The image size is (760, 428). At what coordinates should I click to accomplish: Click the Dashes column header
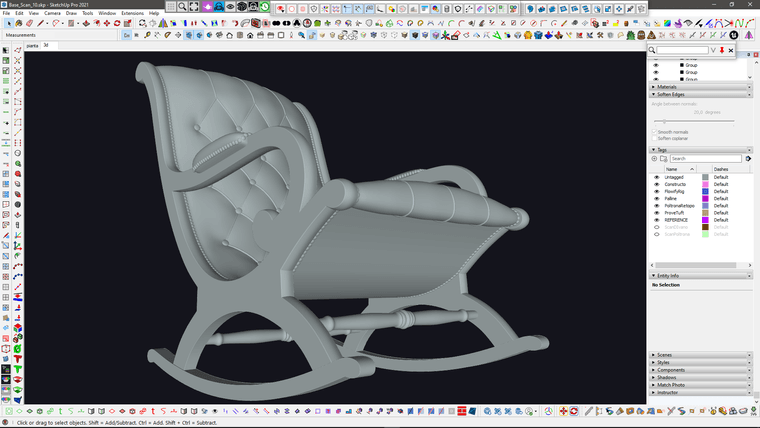point(721,169)
